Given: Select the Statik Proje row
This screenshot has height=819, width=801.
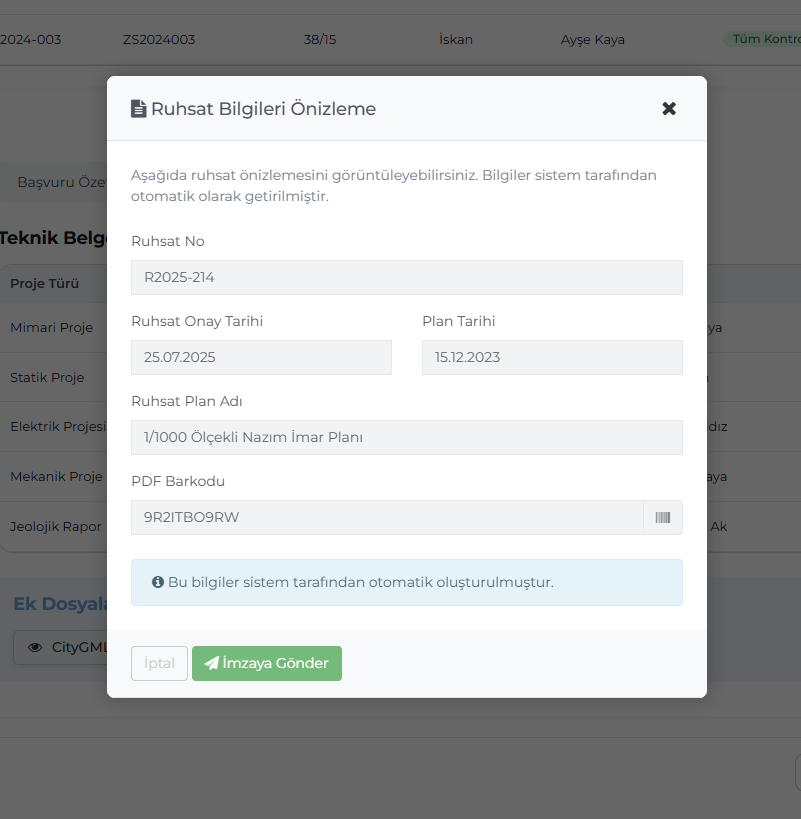Looking at the screenshot, I should point(47,378).
